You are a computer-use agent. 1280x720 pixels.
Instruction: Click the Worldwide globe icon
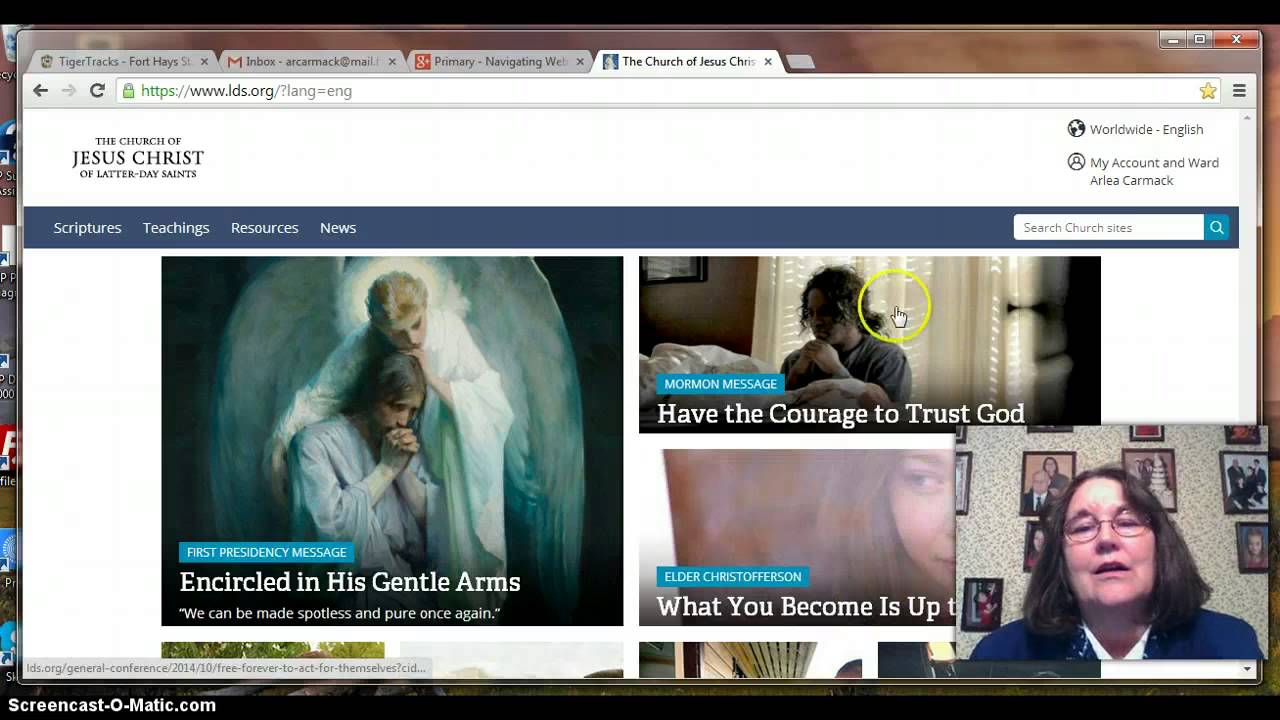point(1076,128)
